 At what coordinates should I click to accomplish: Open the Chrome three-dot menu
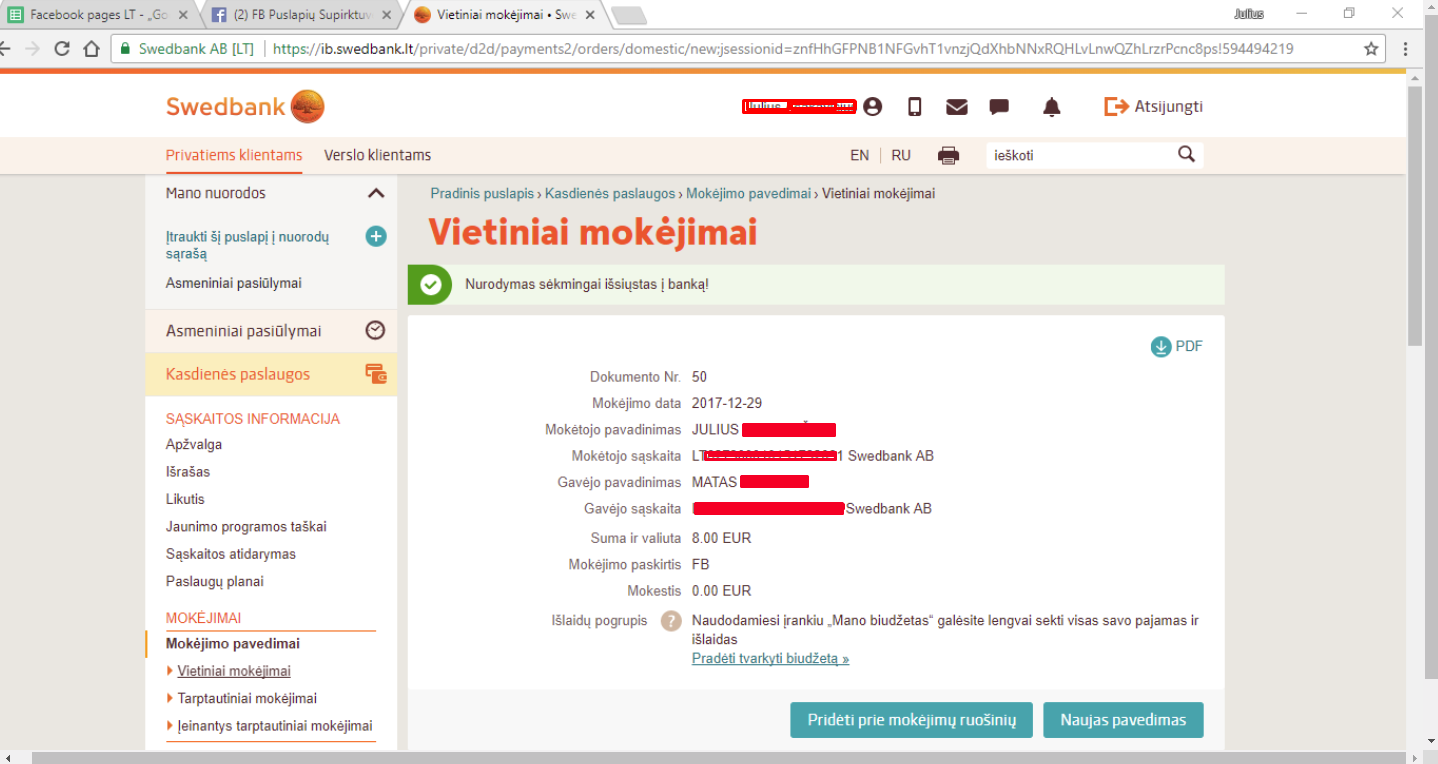tap(1406, 48)
